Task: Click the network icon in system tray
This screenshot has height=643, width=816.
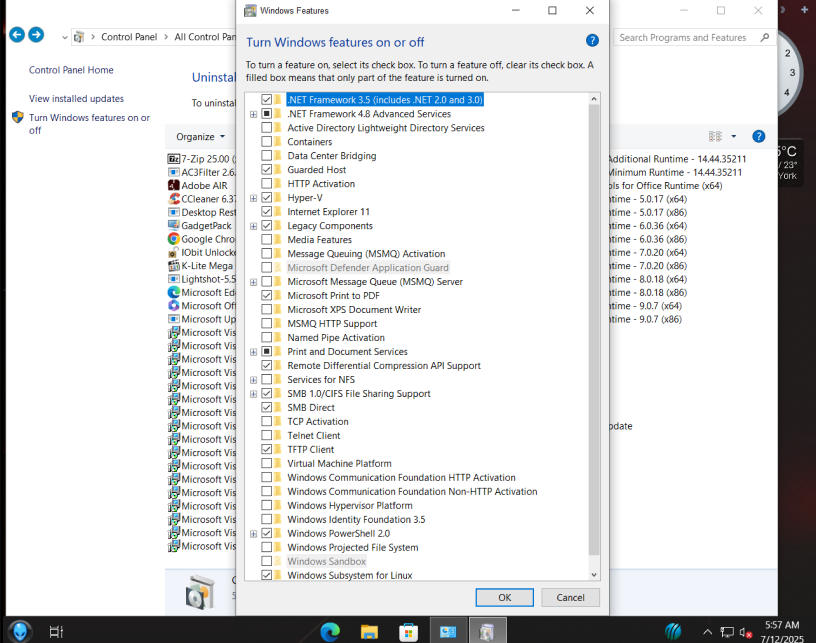Action: pyautogui.click(x=726, y=632)
